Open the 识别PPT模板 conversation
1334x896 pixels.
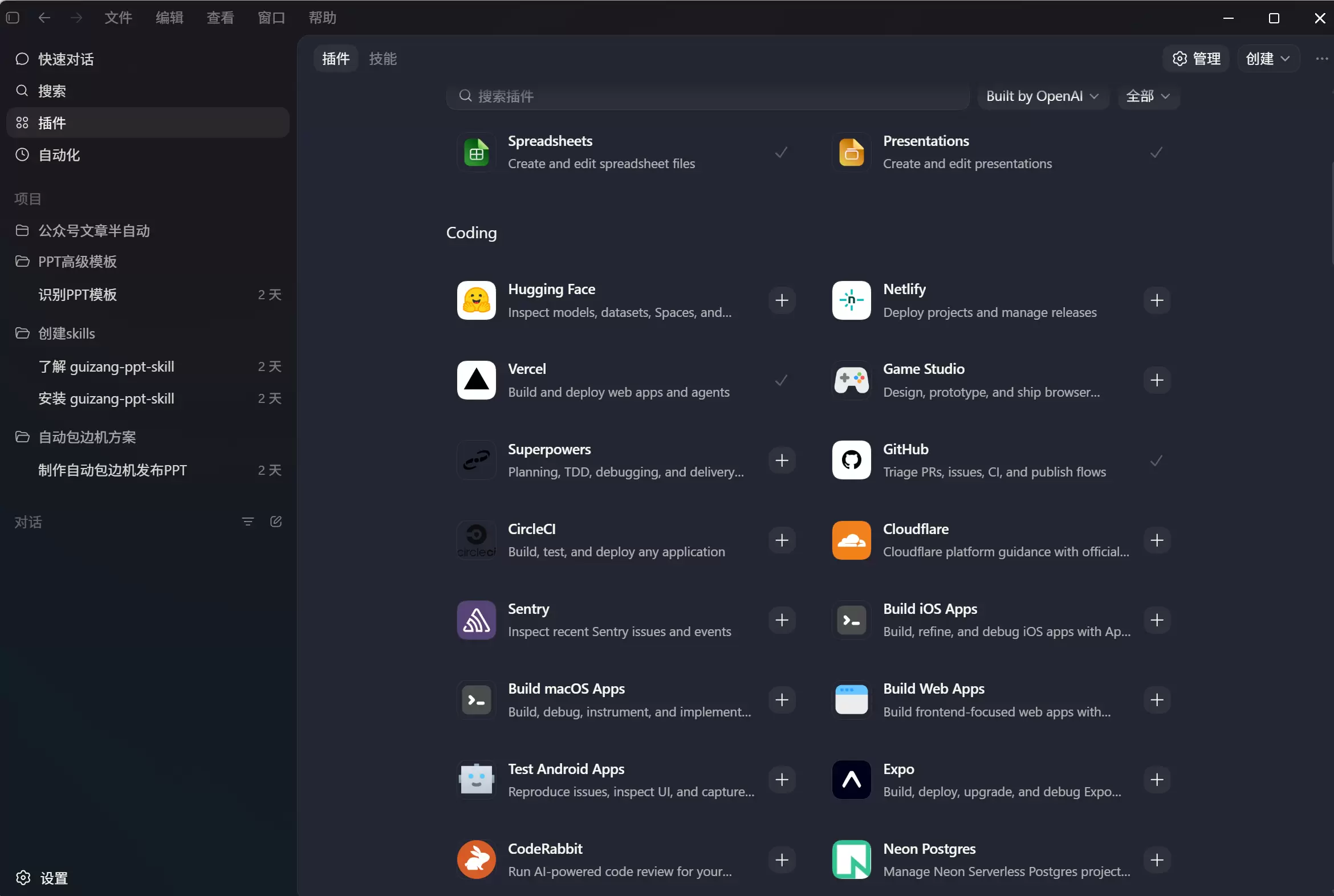(148, 295)
